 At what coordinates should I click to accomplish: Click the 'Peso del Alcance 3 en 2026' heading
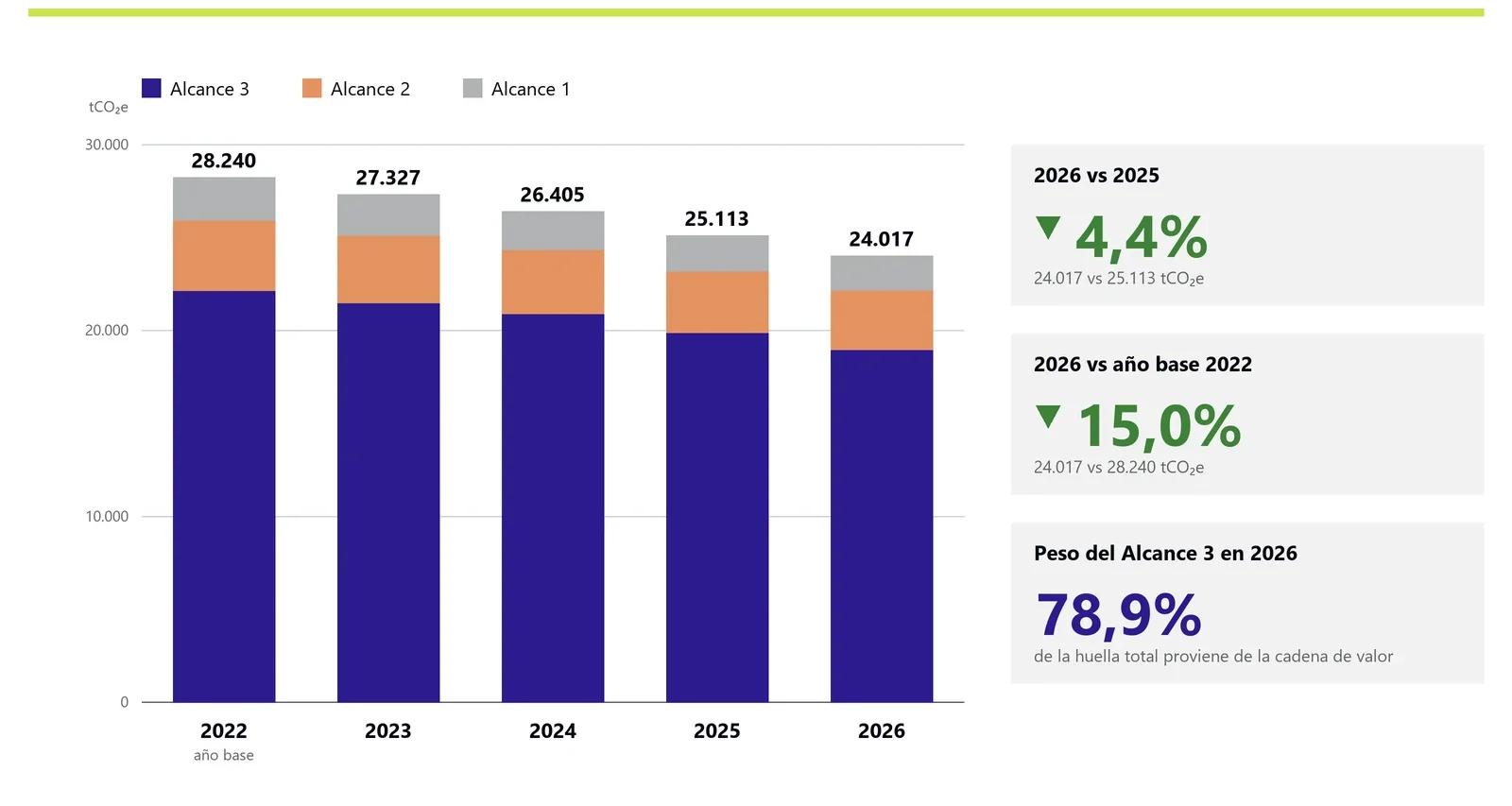point(1165,554)
